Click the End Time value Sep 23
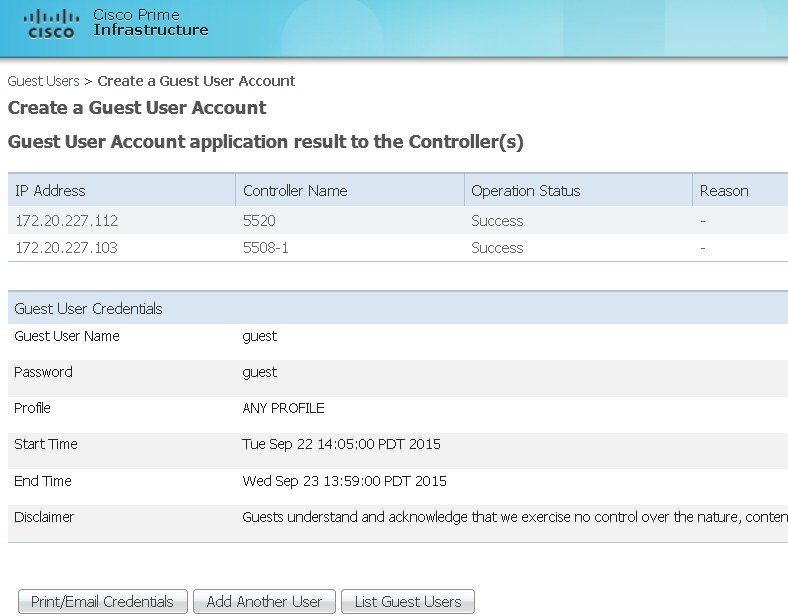 coord(344,481)
